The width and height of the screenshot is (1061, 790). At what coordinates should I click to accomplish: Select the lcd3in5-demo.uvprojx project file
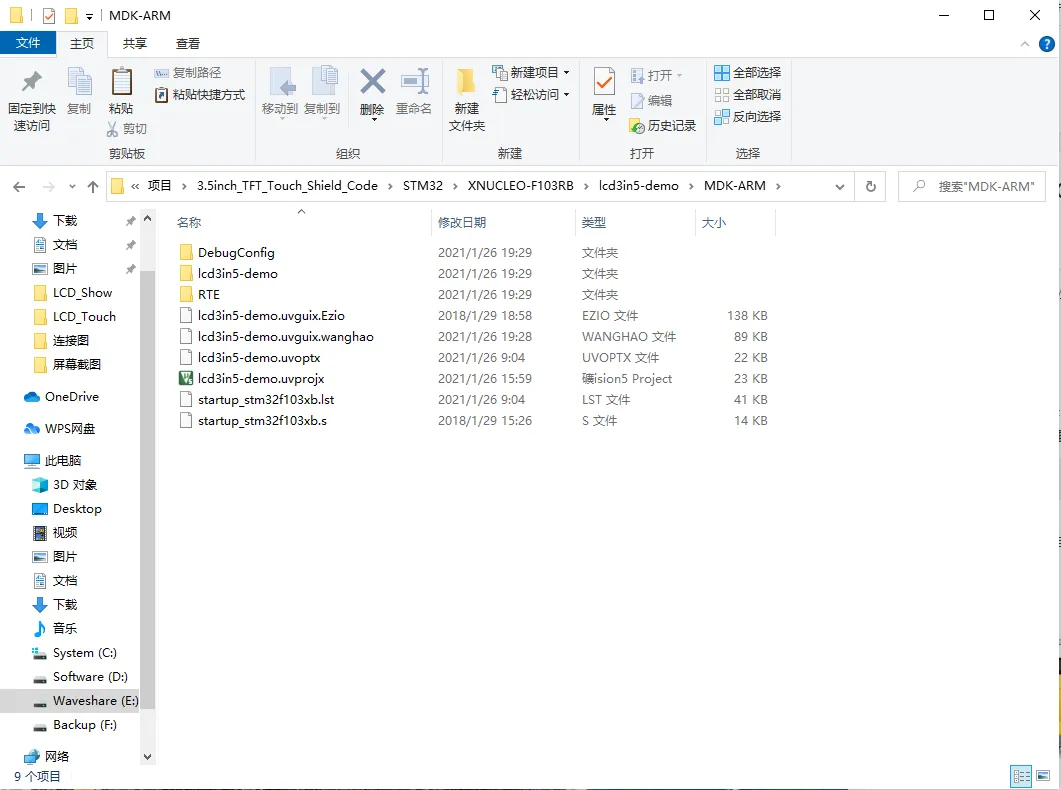(x=261, y=379)
